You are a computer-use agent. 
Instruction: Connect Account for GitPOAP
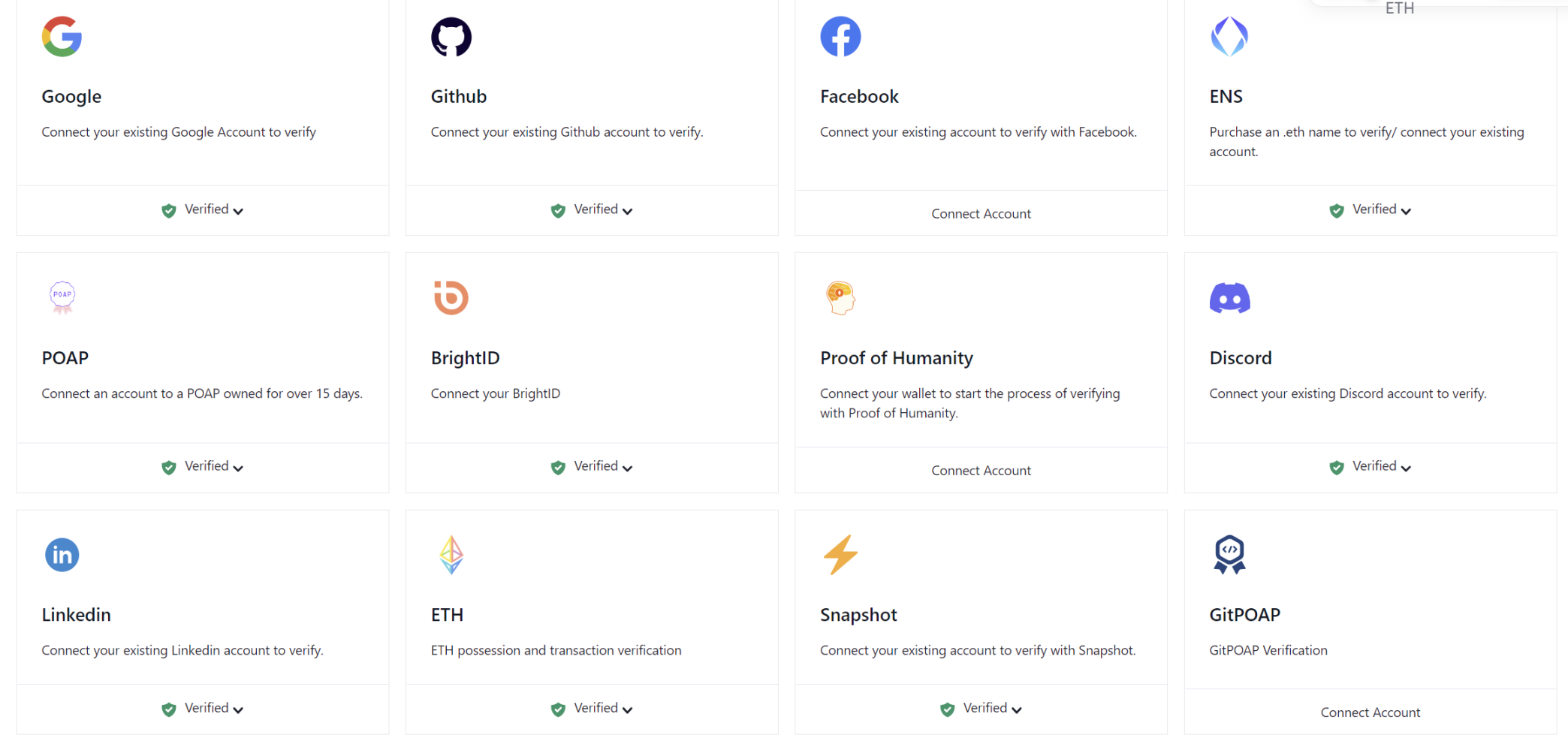1370,712
